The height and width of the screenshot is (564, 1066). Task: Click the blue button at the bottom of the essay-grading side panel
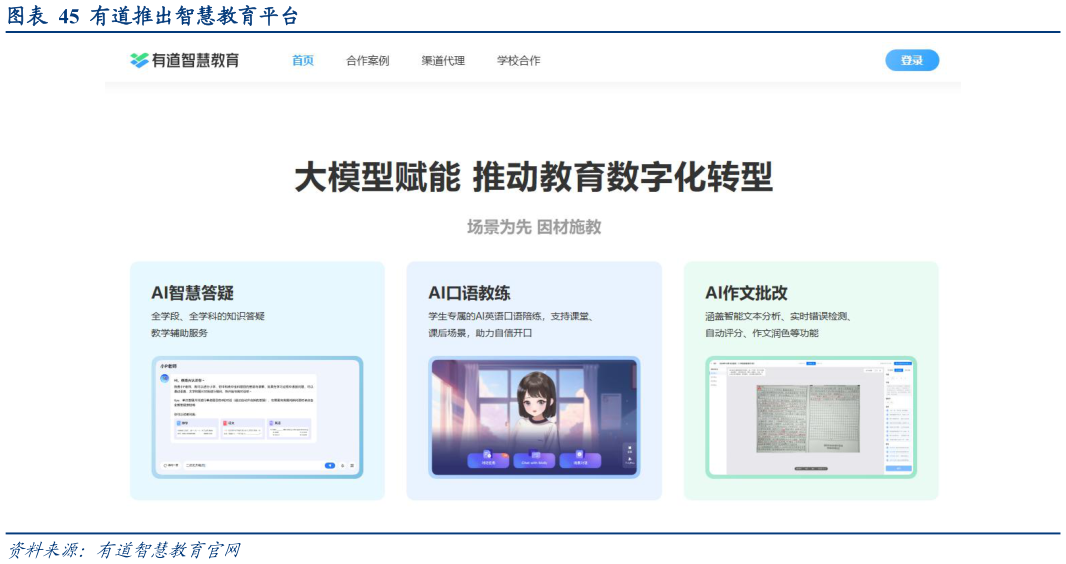(x=899, y=468)
